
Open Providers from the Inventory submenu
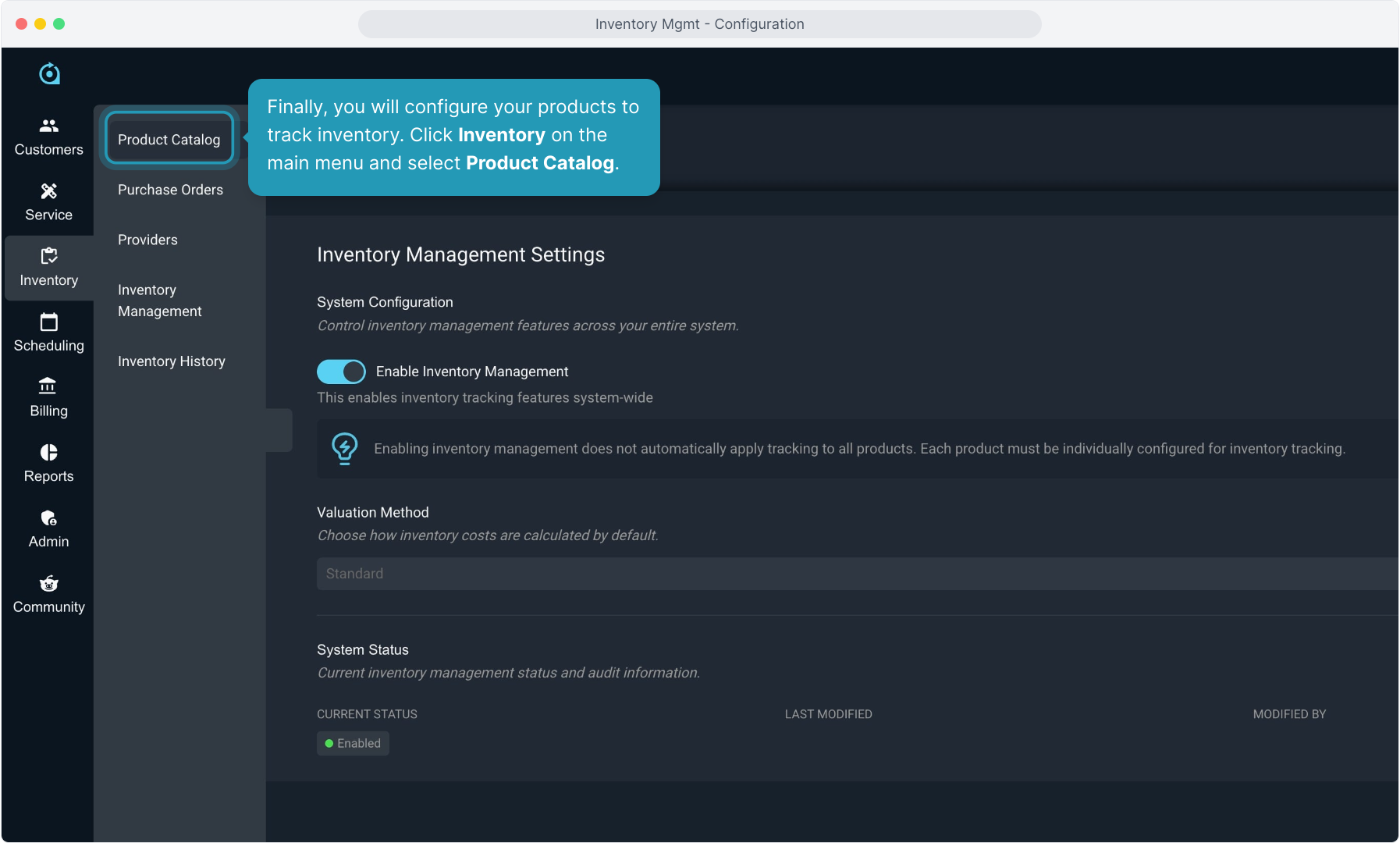click(x=147, y=240)
